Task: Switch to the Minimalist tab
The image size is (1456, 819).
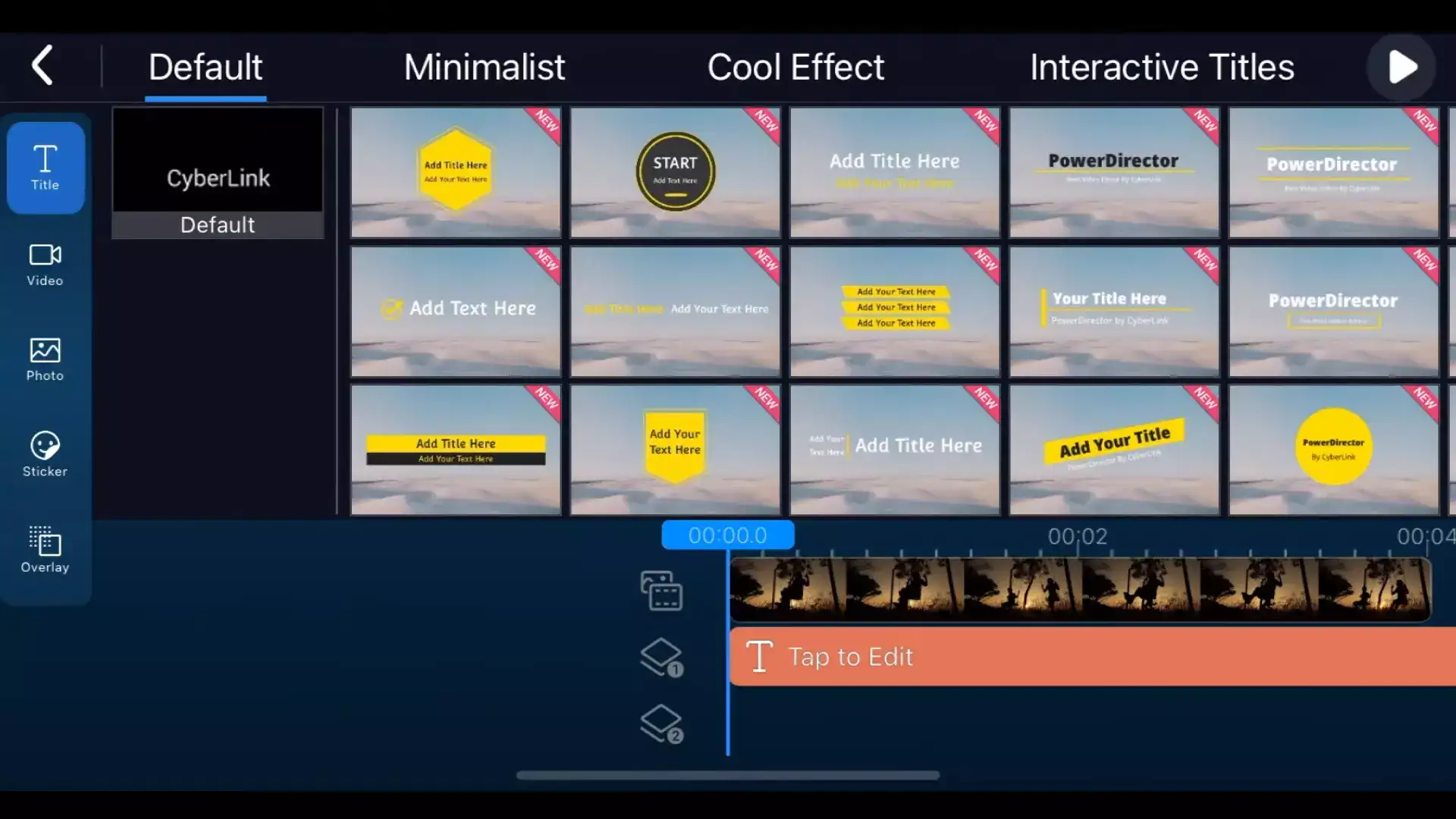Action: click(484, 67)
